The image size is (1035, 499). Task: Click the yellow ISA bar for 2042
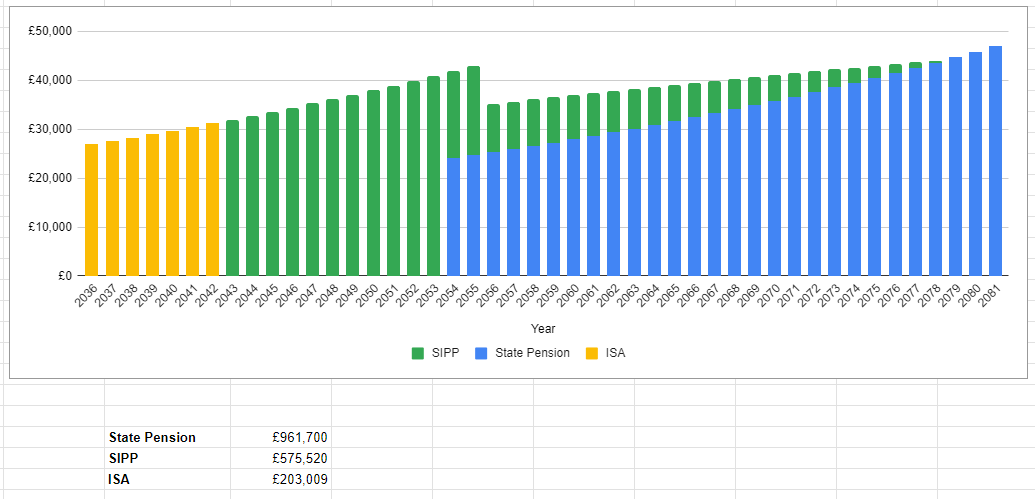point(212,200)
